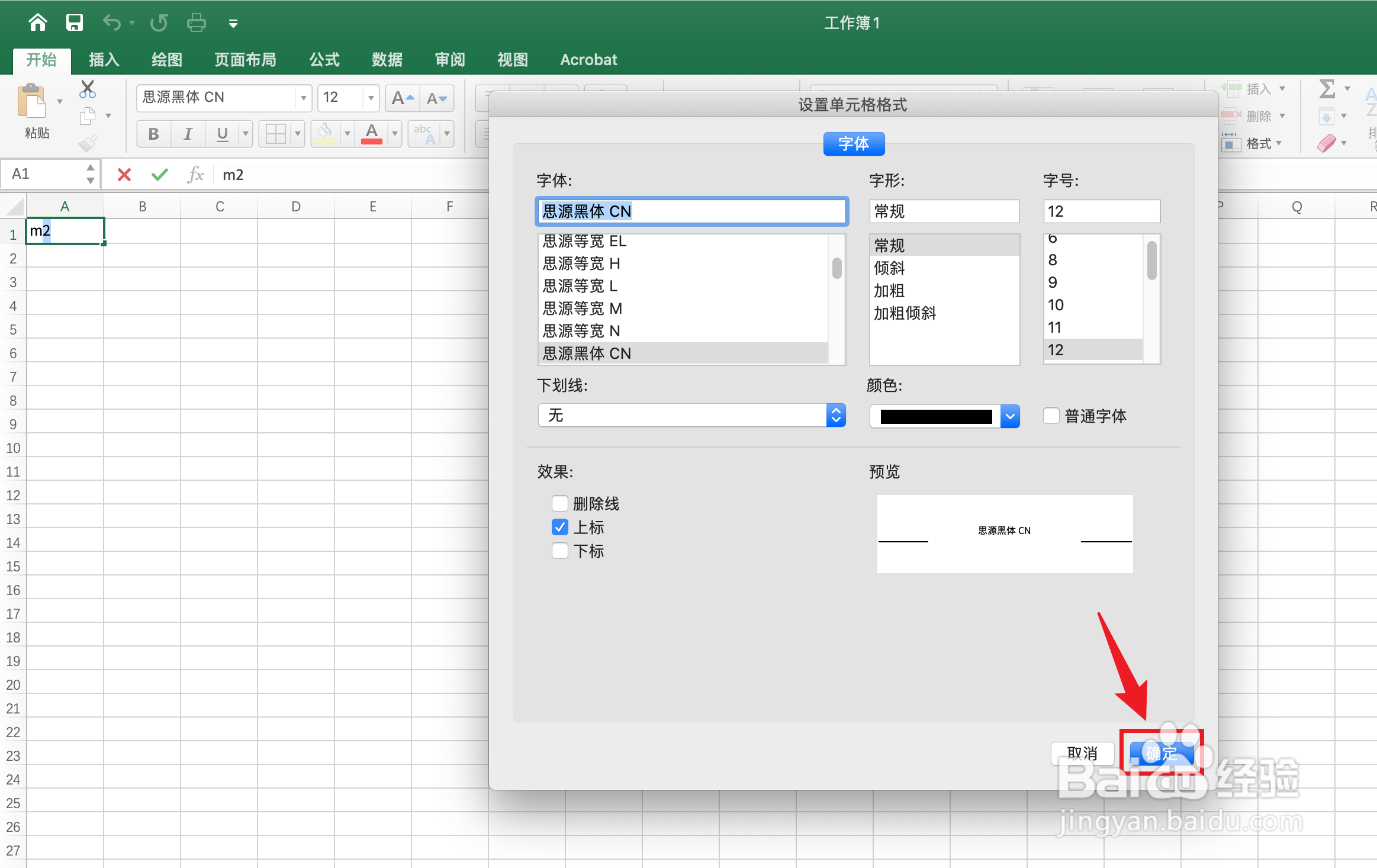Click red font color A in ribbon
Screen dimensions: 1377x868
(x=372, y=134)
